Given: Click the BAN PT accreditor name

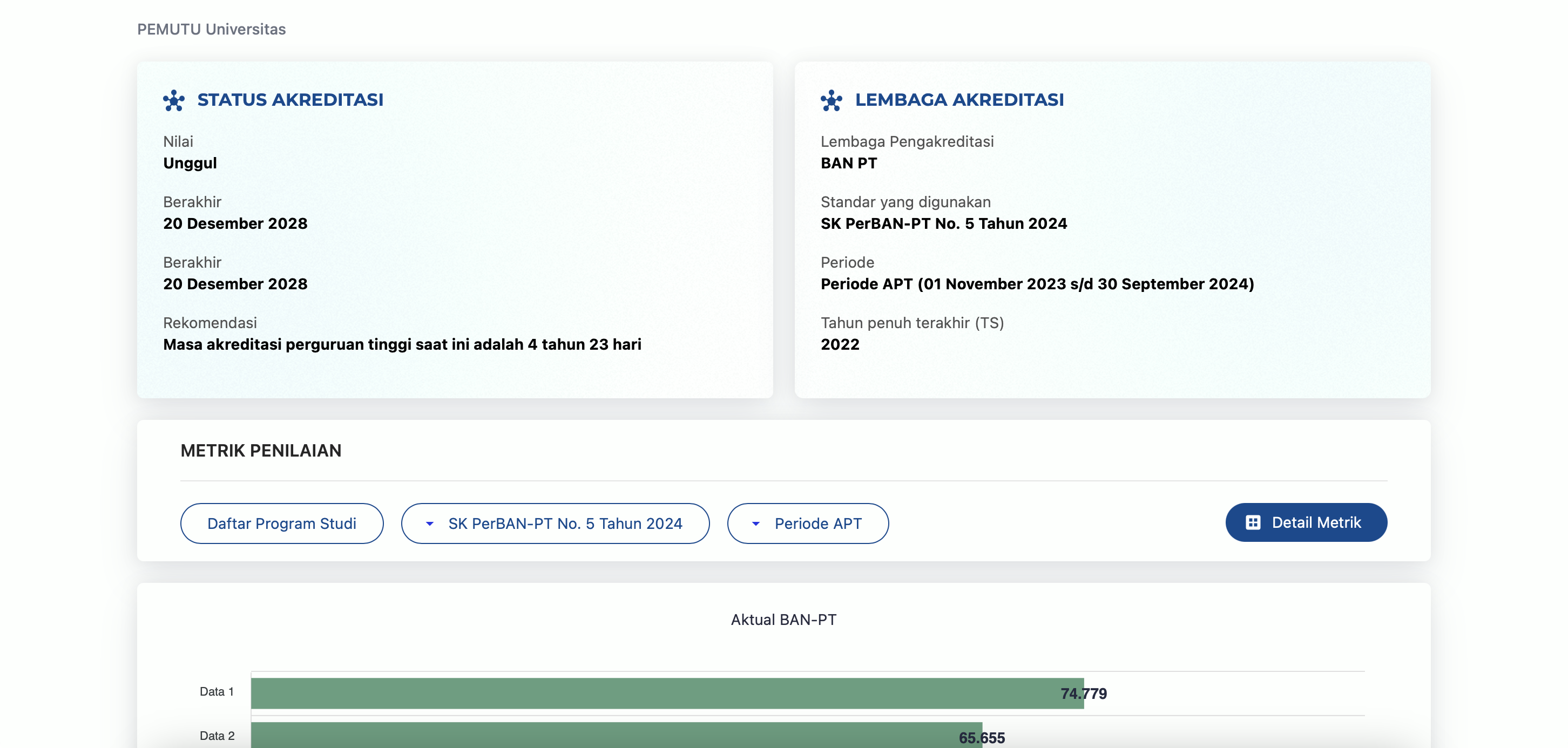Looking at the screenshot, I should [x=848, y=163].
